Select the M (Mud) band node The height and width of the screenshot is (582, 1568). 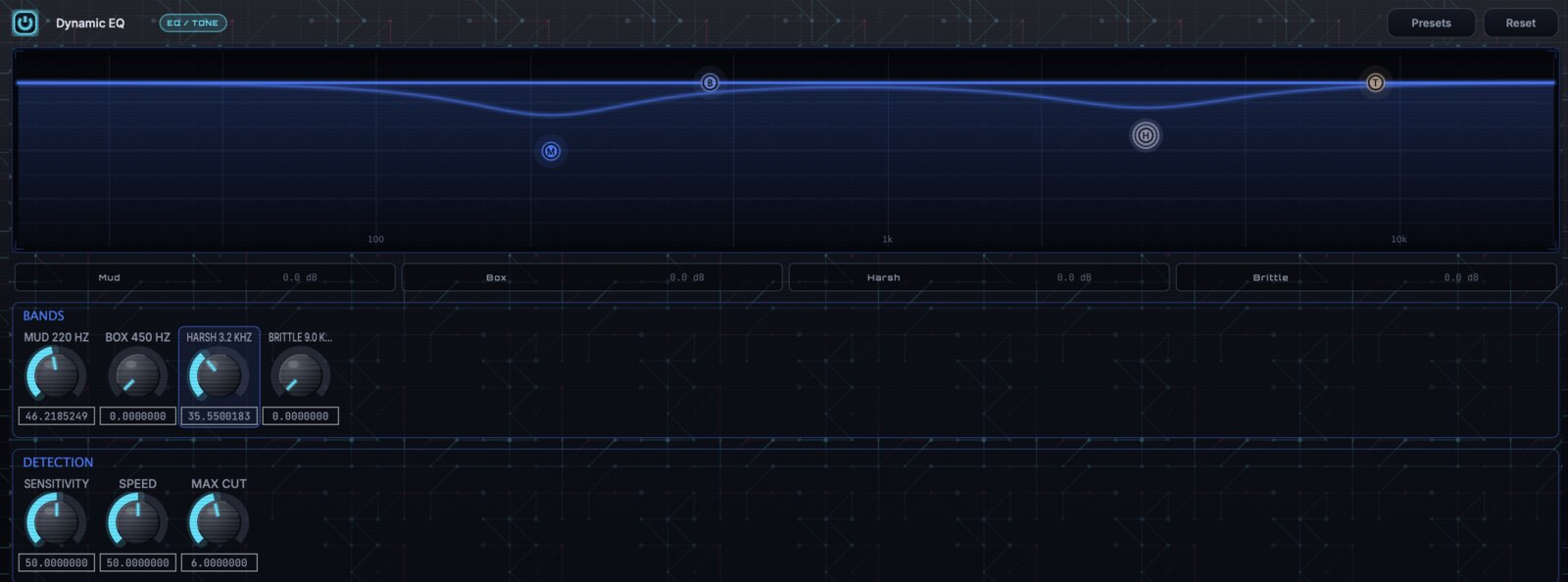(551, 151)
